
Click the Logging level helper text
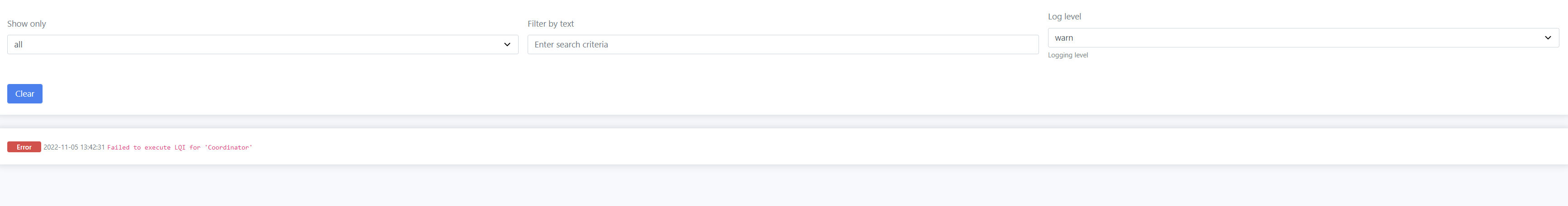(x=1068, y=55)
